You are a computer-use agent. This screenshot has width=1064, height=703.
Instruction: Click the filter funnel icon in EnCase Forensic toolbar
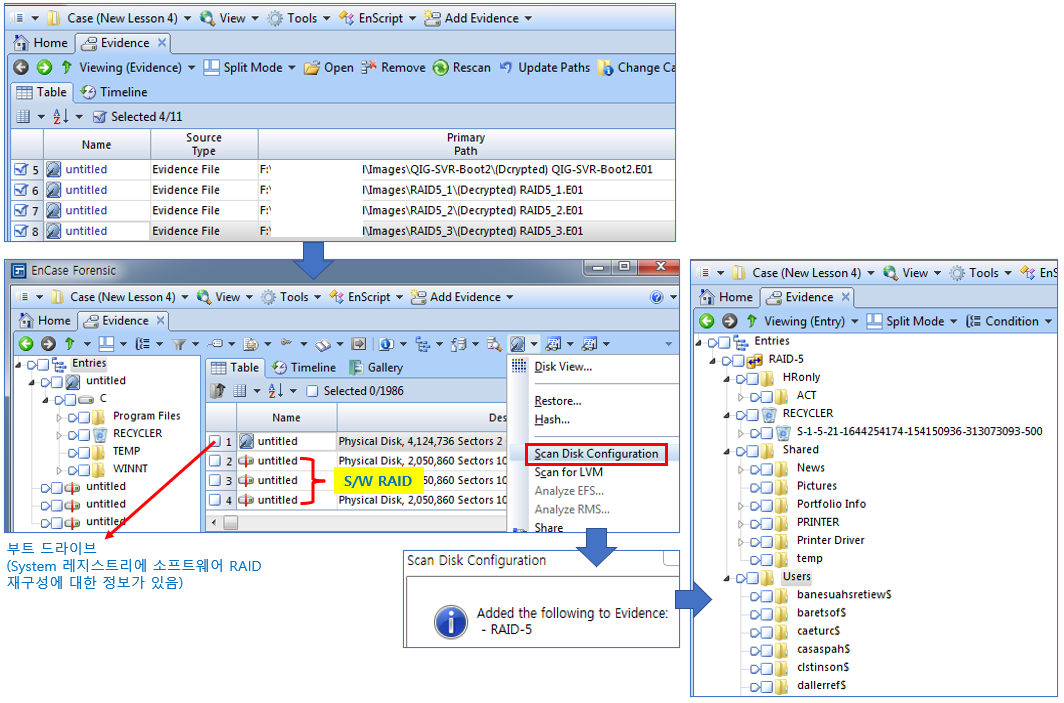[x=178, y=344]
